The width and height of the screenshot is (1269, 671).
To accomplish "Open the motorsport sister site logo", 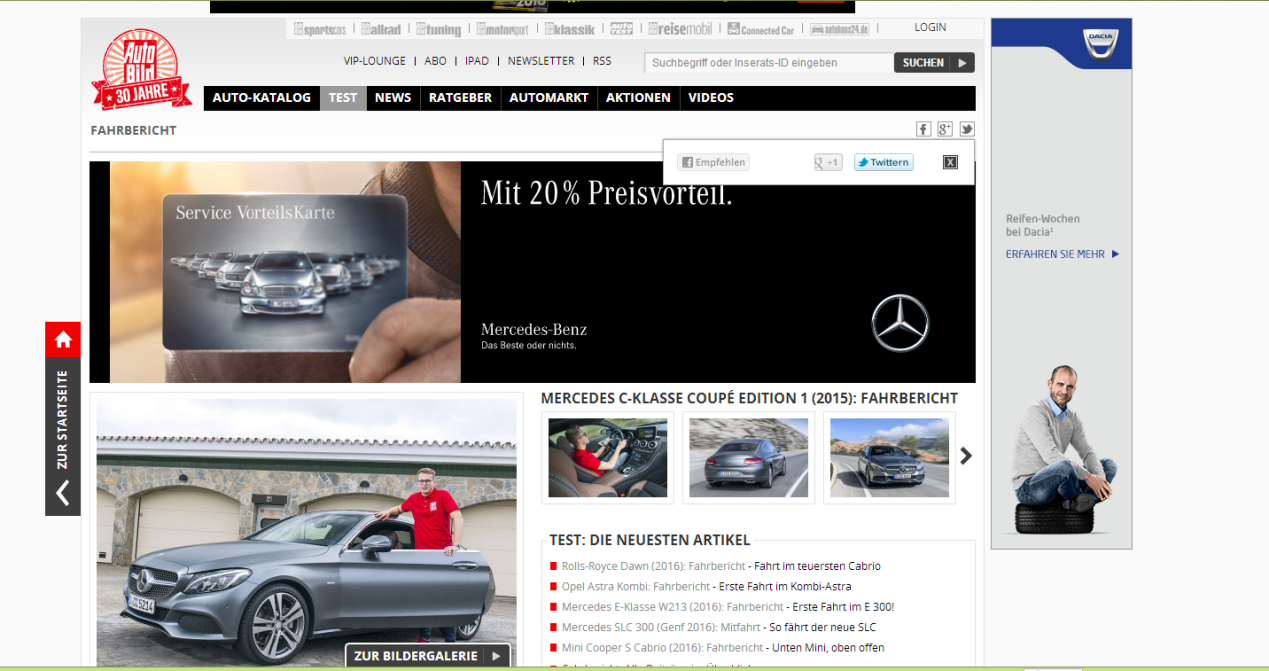I will 502,29.
